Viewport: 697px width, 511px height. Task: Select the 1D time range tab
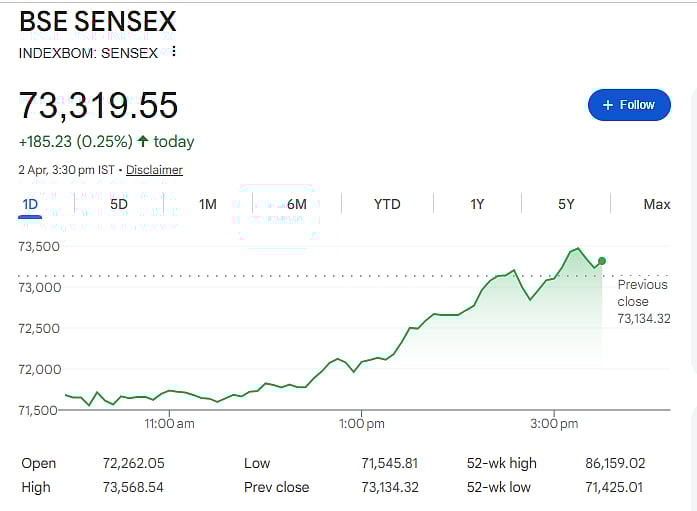[30, 204]
